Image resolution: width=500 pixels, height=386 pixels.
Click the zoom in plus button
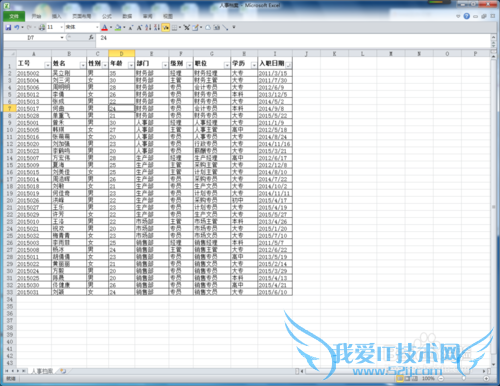click(486, 378)
